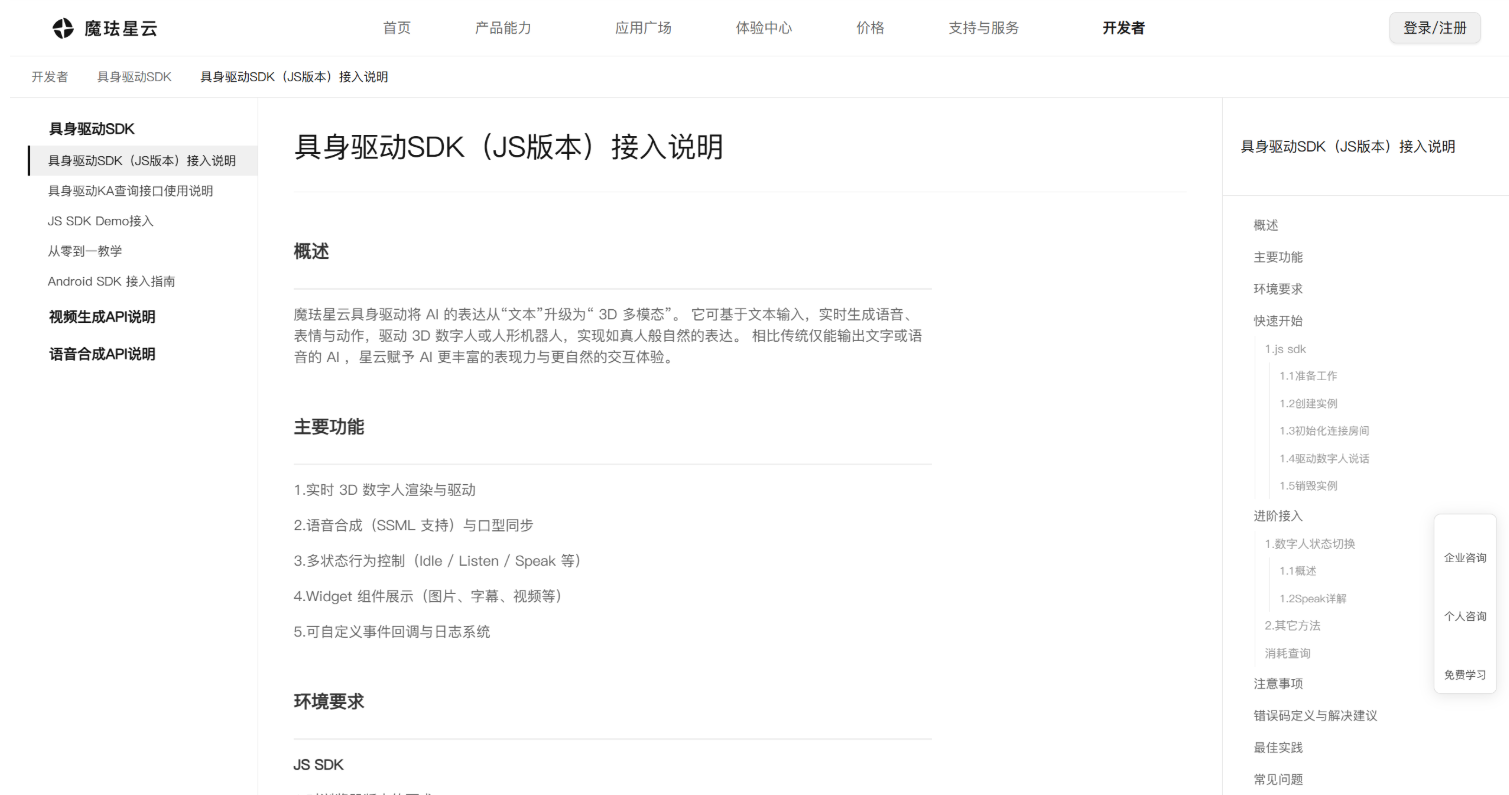Click 开发者 in the breadcrumb
The width and height of the screenshot is (1509, 795).
50,77
